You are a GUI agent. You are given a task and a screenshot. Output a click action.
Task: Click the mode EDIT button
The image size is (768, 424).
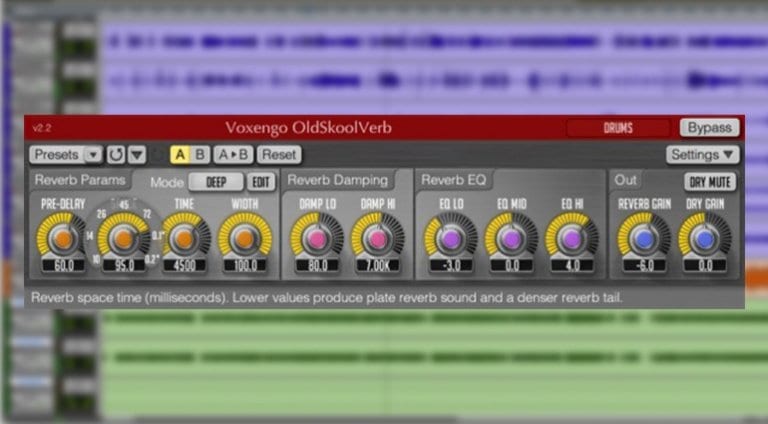click(261, 182)
